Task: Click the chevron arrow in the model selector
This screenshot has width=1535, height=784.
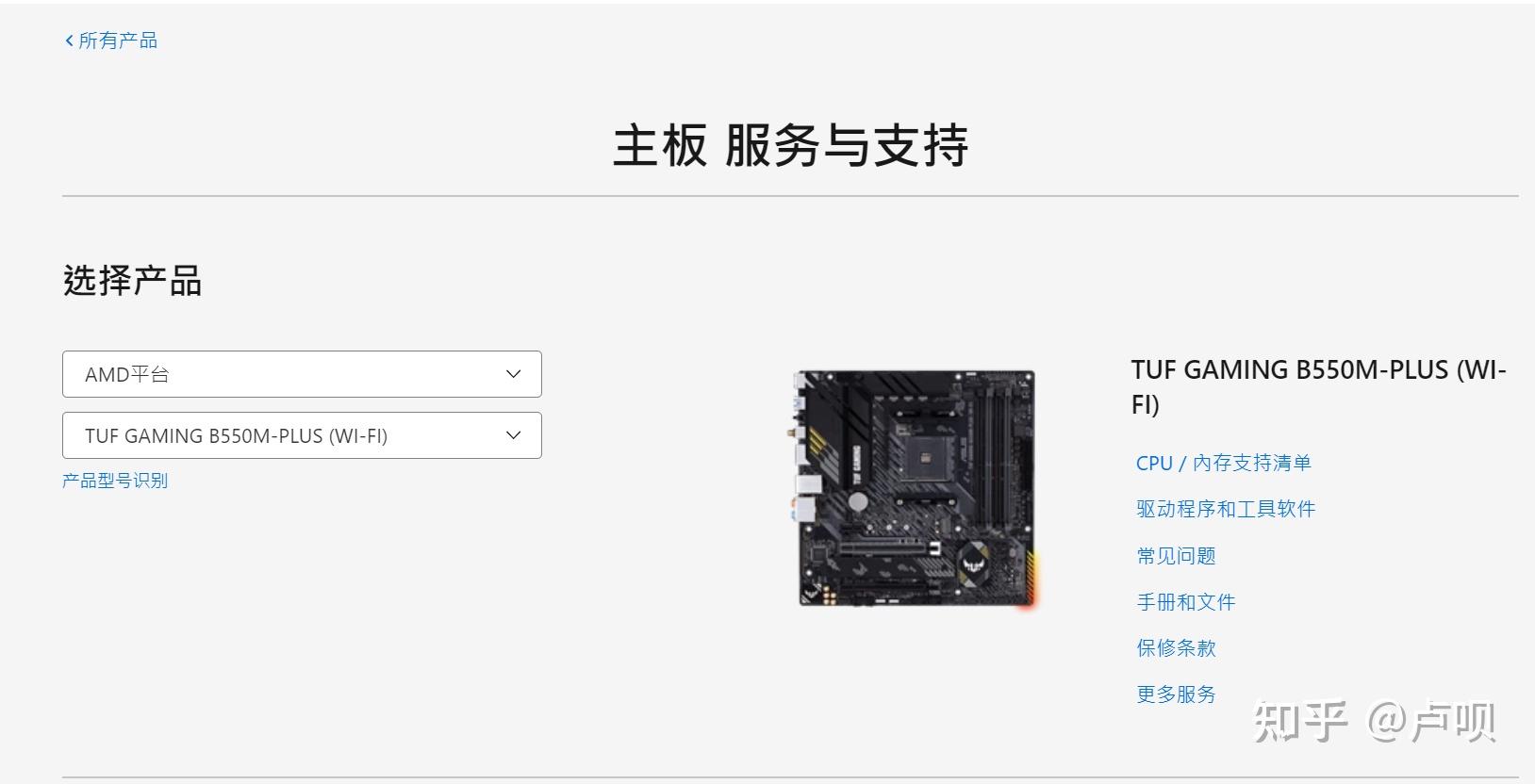Action: 513,435
